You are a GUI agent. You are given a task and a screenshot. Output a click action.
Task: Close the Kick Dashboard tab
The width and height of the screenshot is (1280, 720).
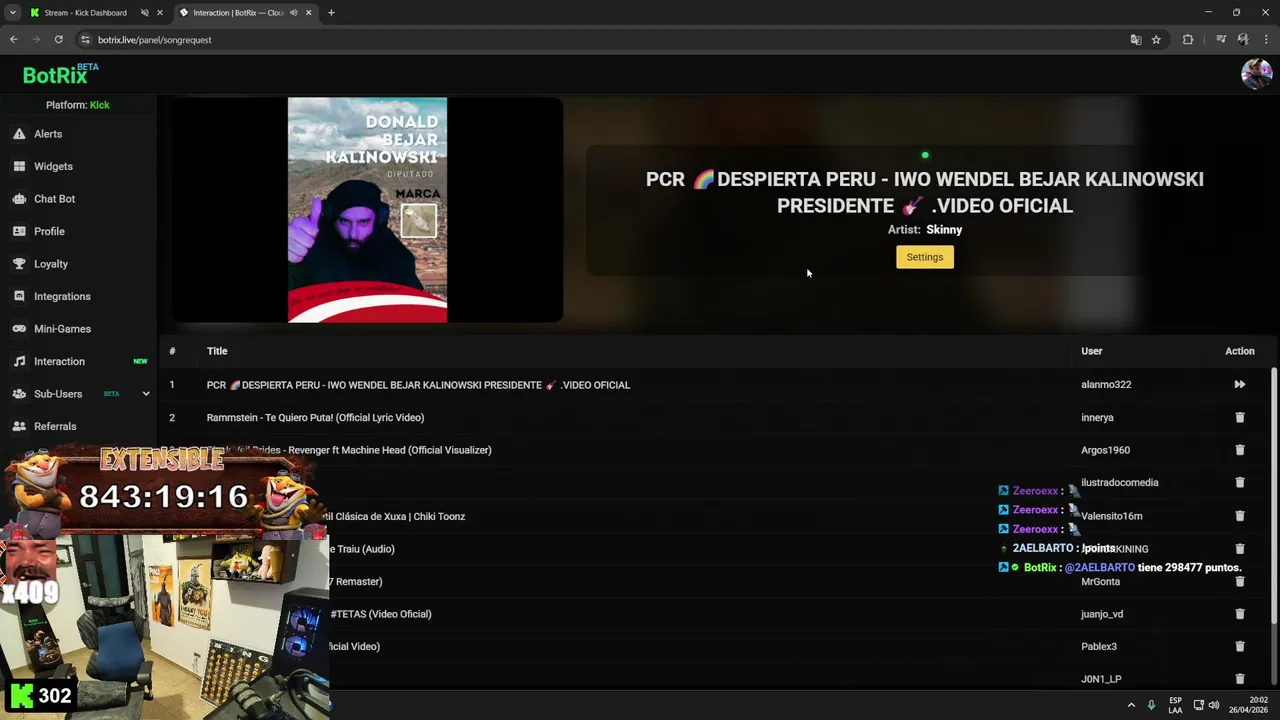click(x=159, y=13)
